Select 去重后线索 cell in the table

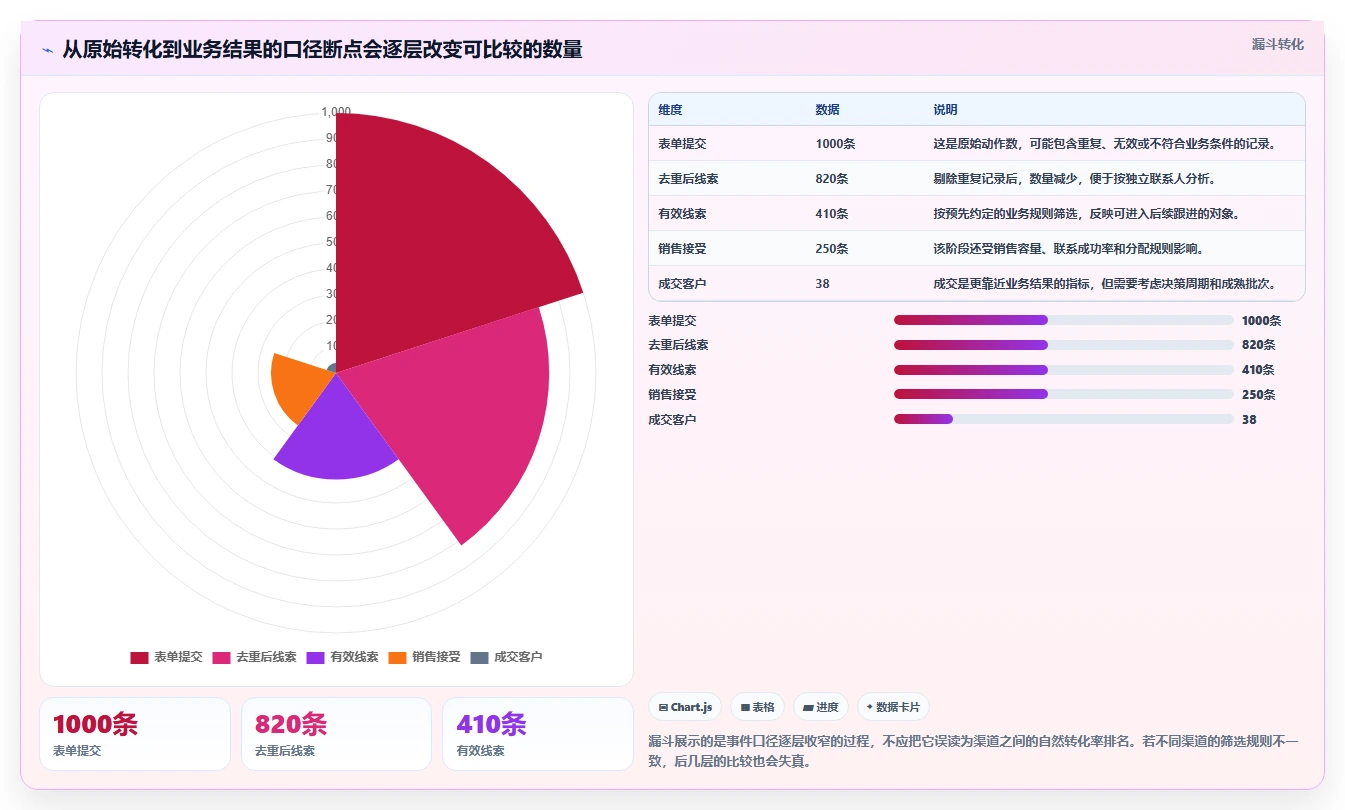688,179
